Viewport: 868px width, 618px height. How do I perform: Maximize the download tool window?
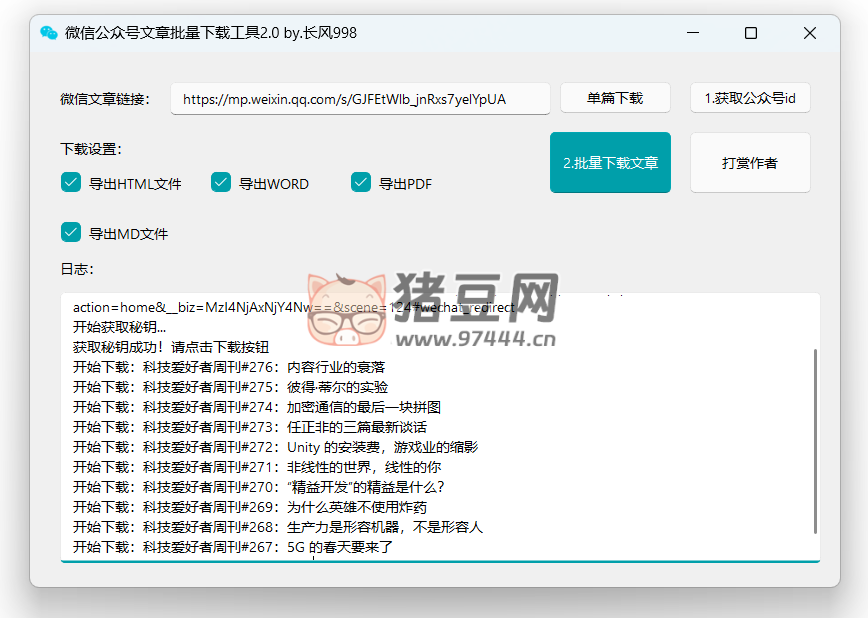pos(751,33)
